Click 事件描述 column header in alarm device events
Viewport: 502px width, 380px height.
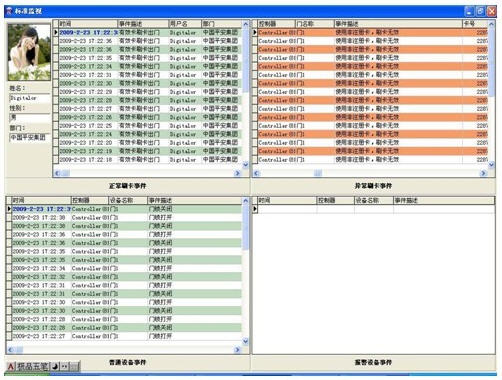pyautogui.click(x=444, y=201)
